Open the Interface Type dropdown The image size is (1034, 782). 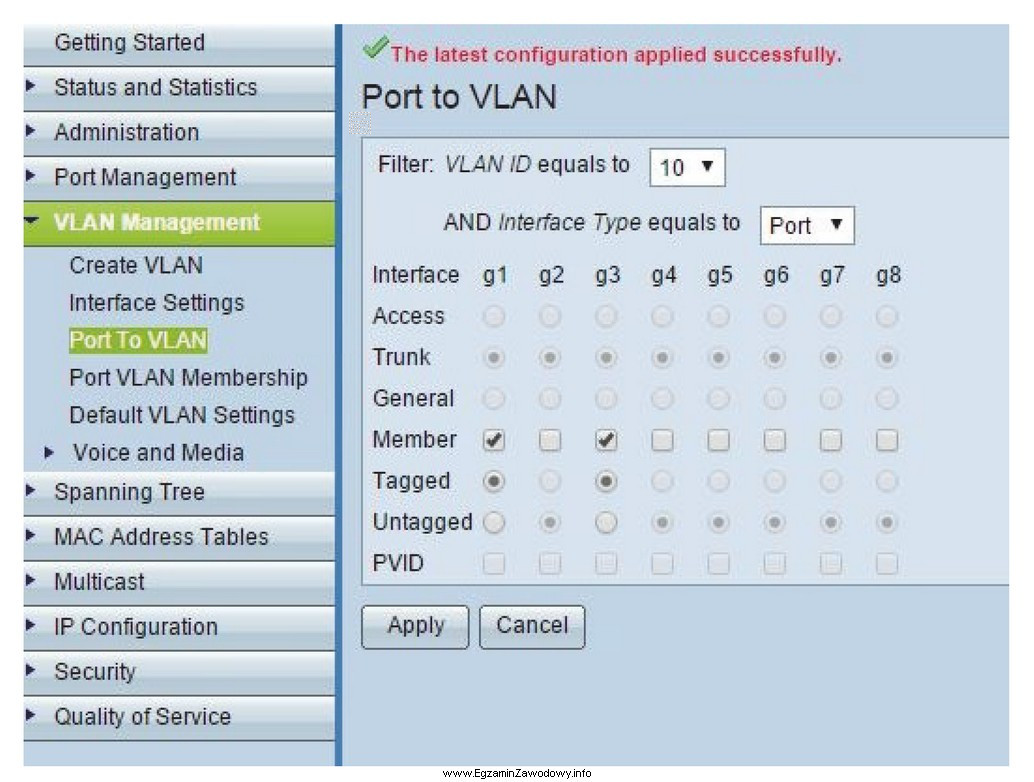[x=807, y=225]
